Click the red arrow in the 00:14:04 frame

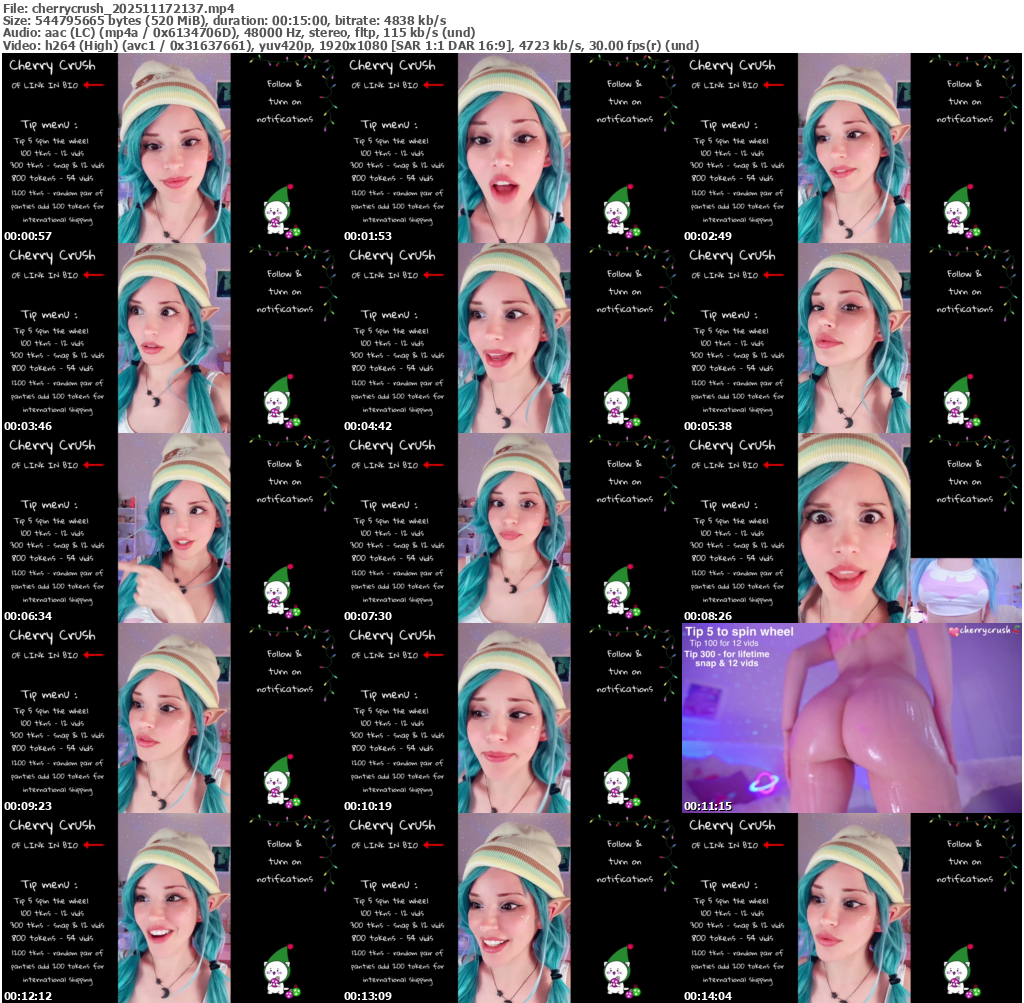coord(774,845)
